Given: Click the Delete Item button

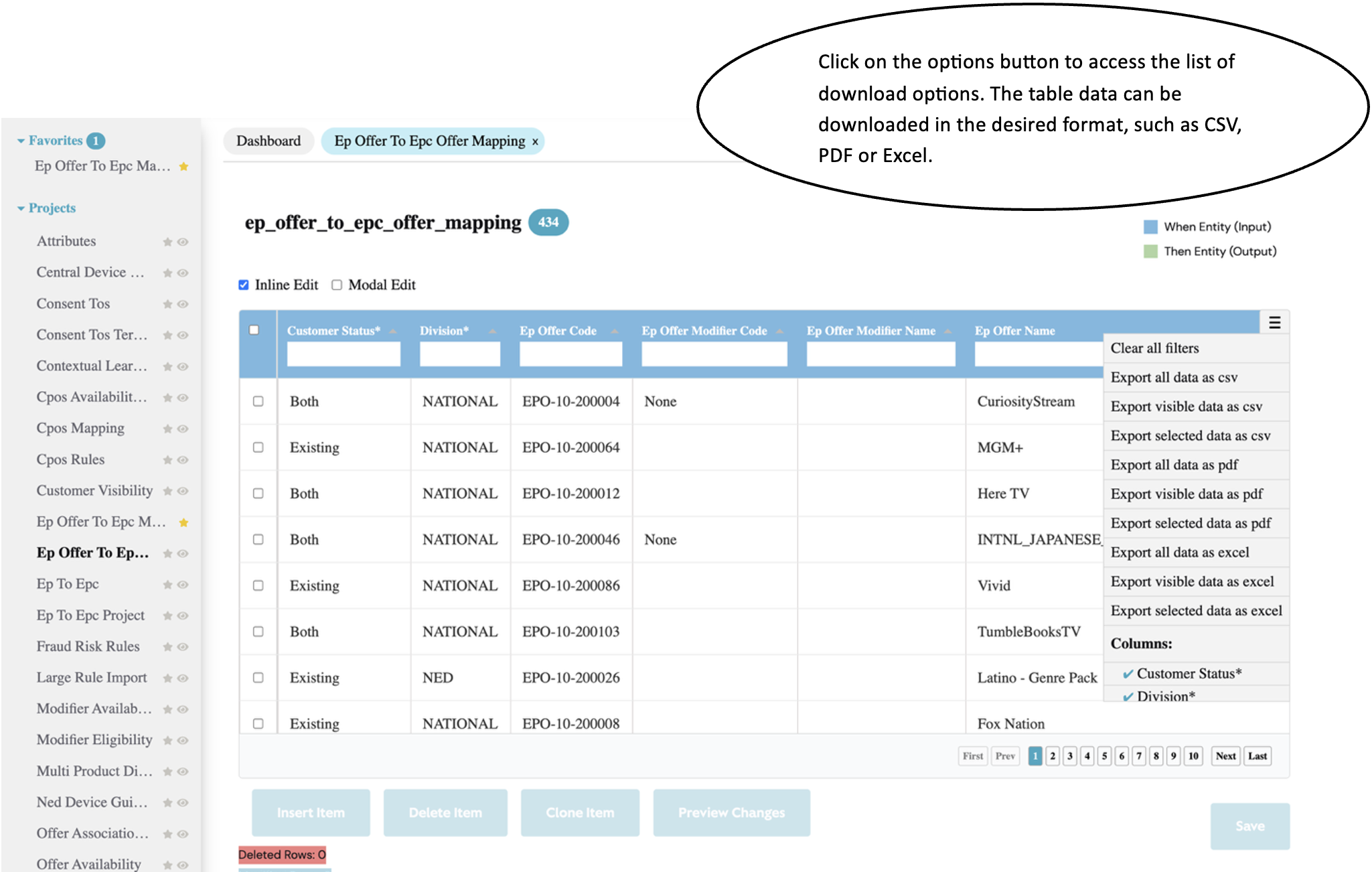Looking at the screenshot, I should [x=445, y=812].
